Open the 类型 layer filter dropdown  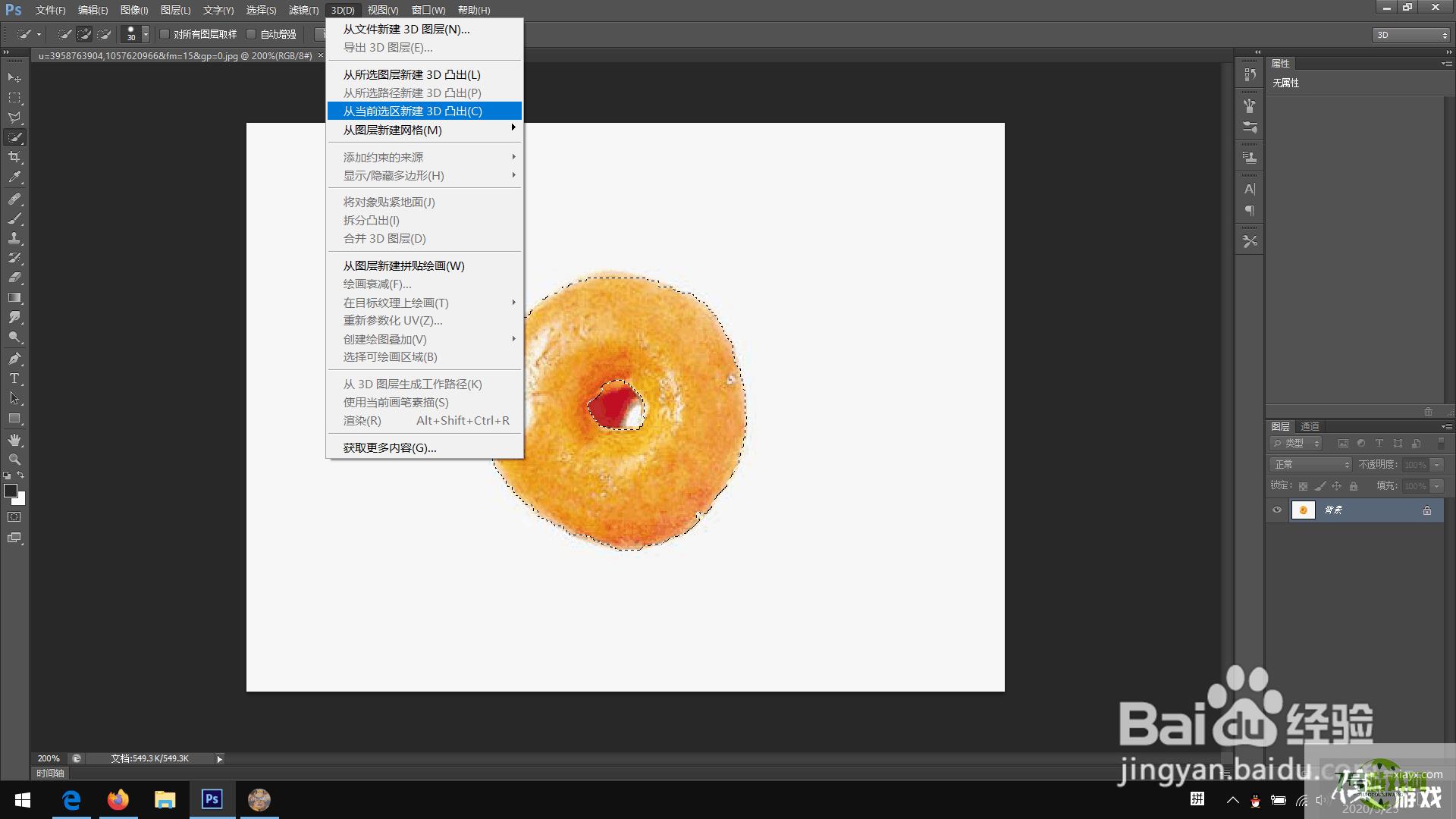point(1296,444)
